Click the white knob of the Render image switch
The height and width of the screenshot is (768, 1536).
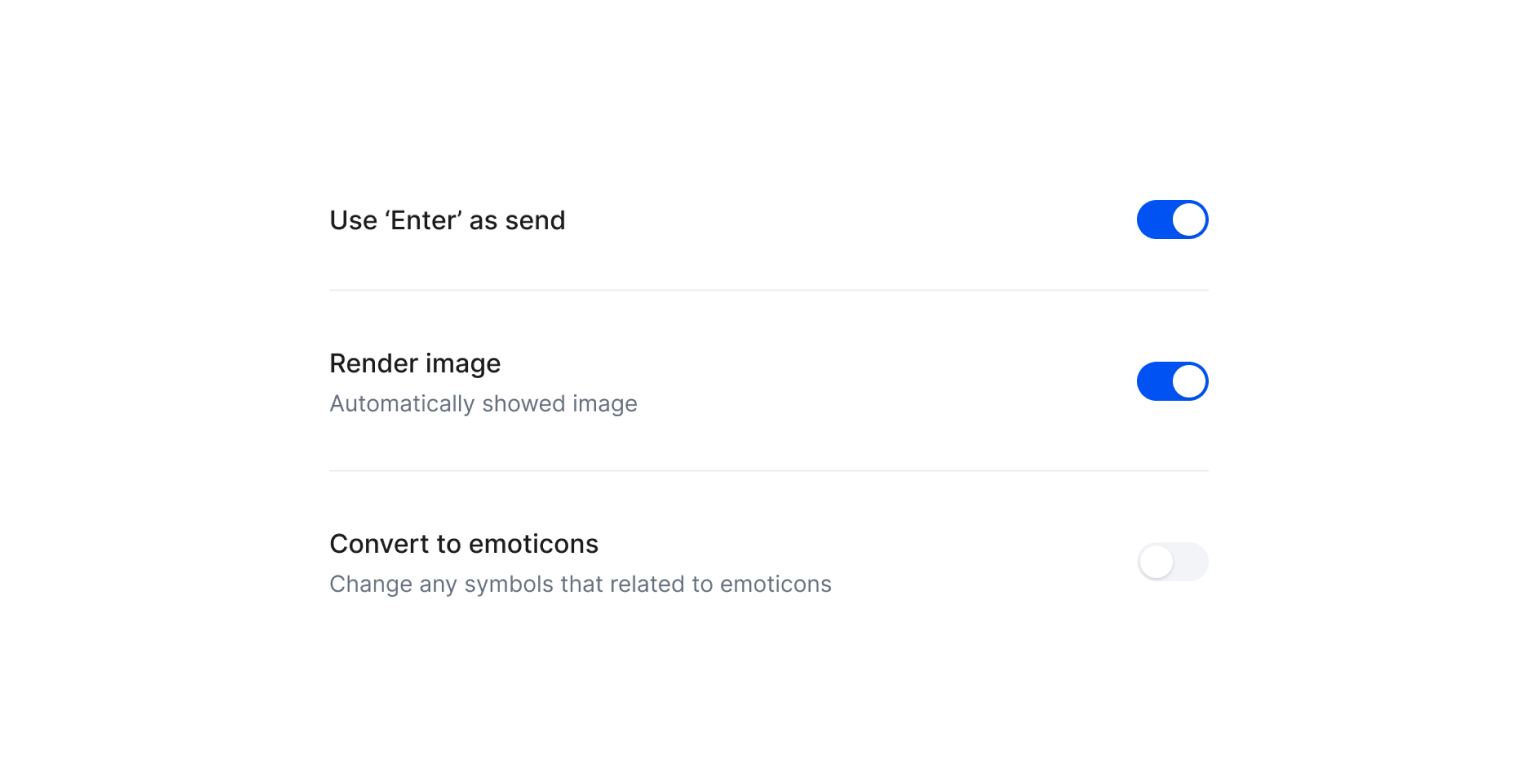(x=1189, y=382)
